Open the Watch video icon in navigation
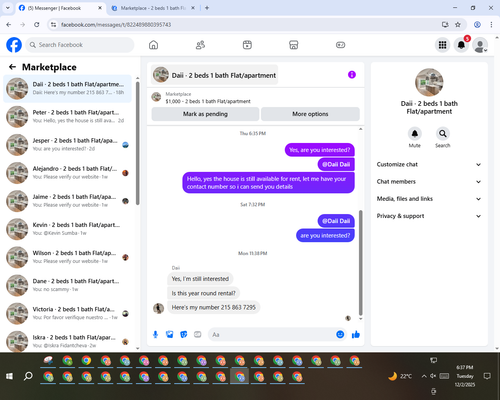Image resolution: width=500 pixels, height=400 pixels. click(x=247, y=45)
